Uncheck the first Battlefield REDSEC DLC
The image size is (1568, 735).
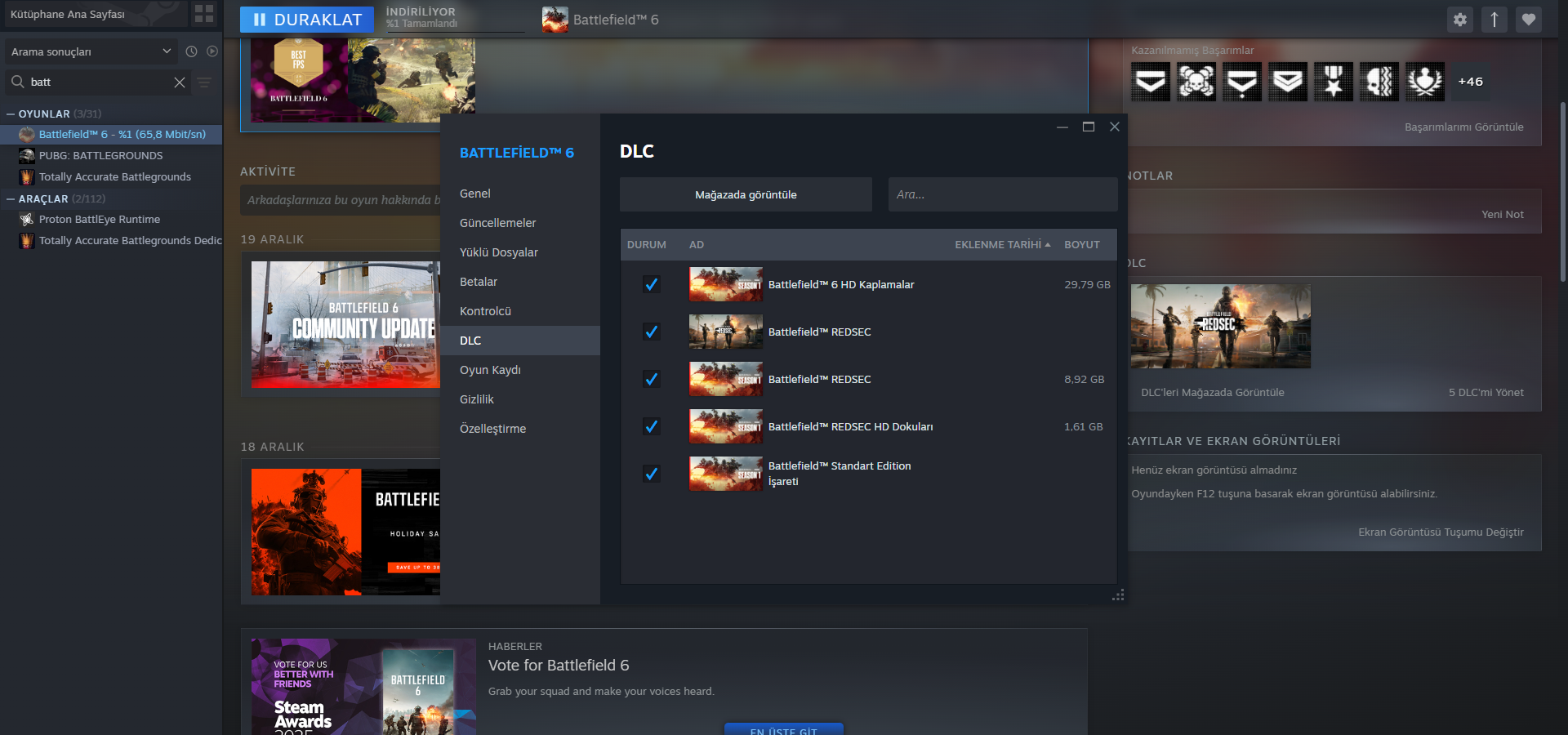tap(651, 332)
